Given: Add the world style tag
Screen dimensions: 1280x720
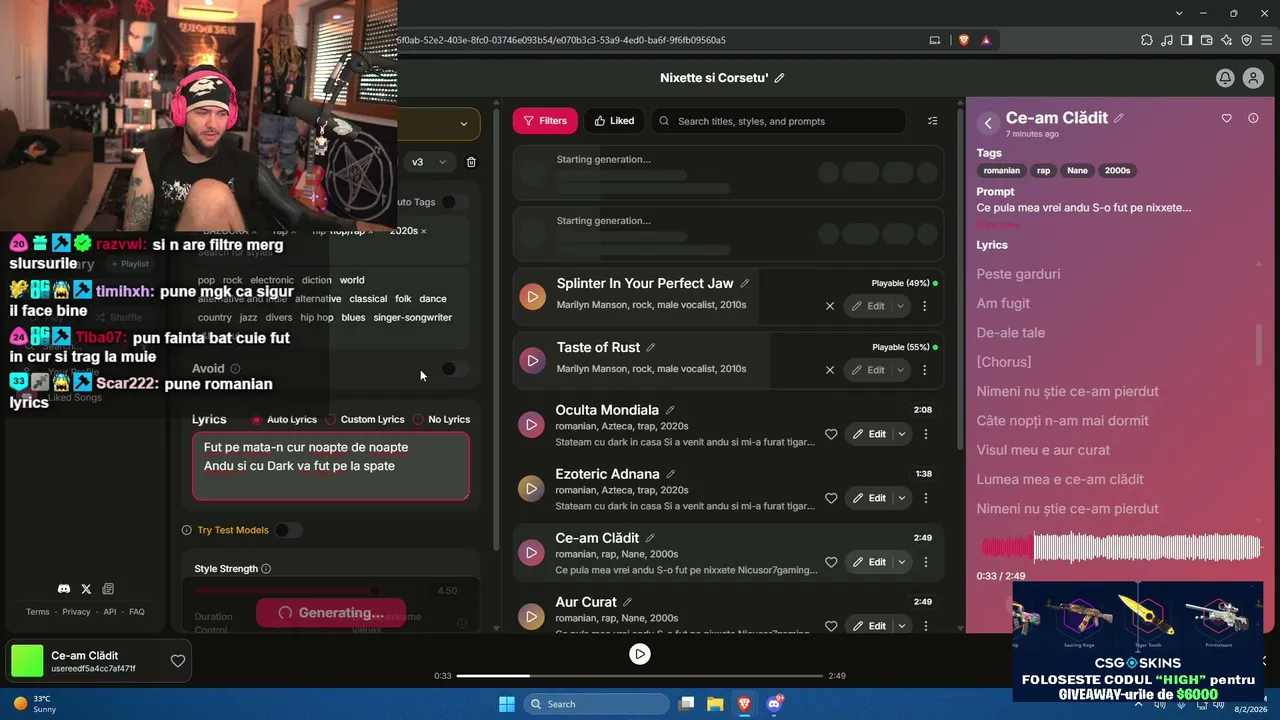Looking at the screenshot, I should click(x=352, y=280).
